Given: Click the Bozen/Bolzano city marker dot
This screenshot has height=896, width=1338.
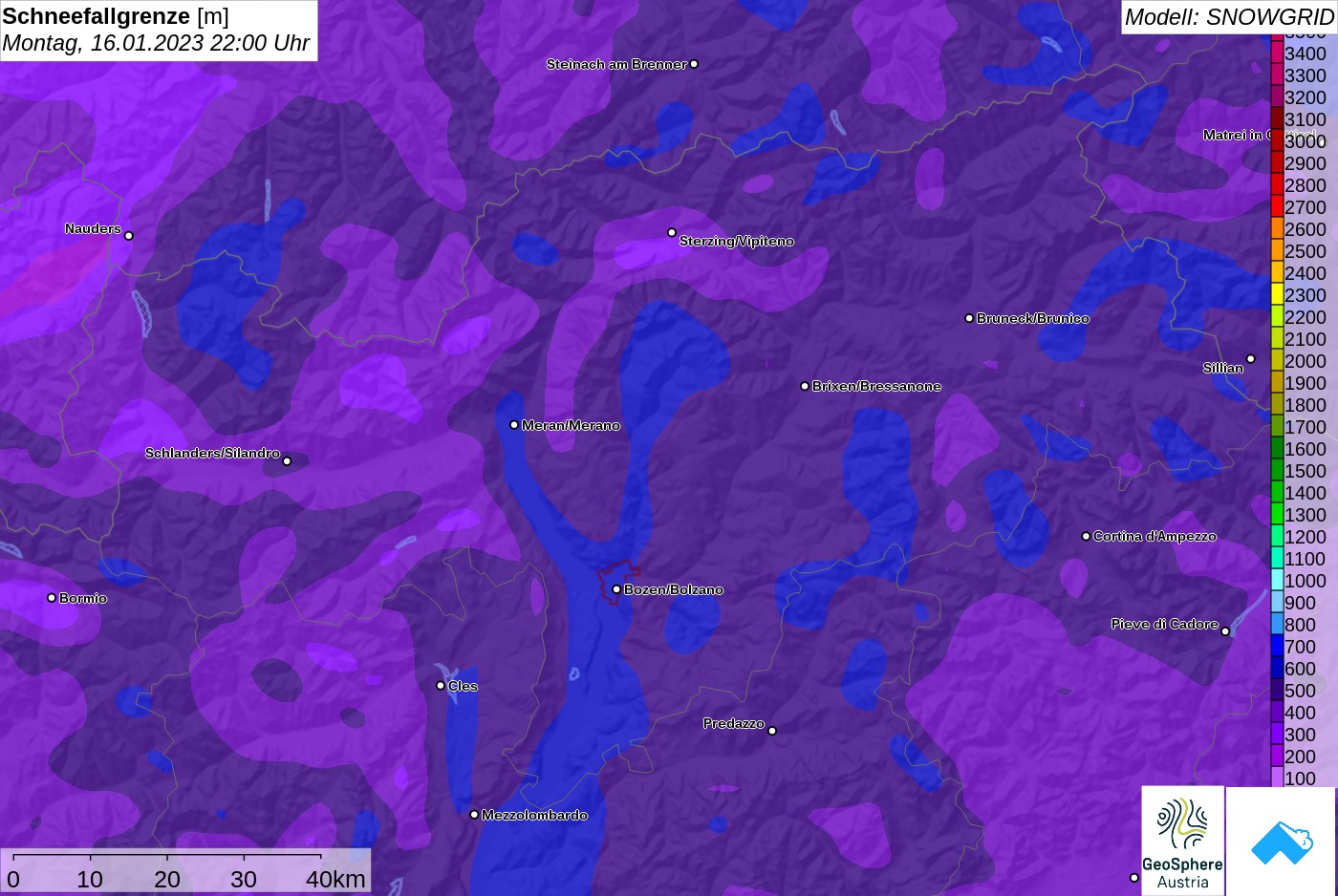Looking at the screenshot, I should point(616,589).
